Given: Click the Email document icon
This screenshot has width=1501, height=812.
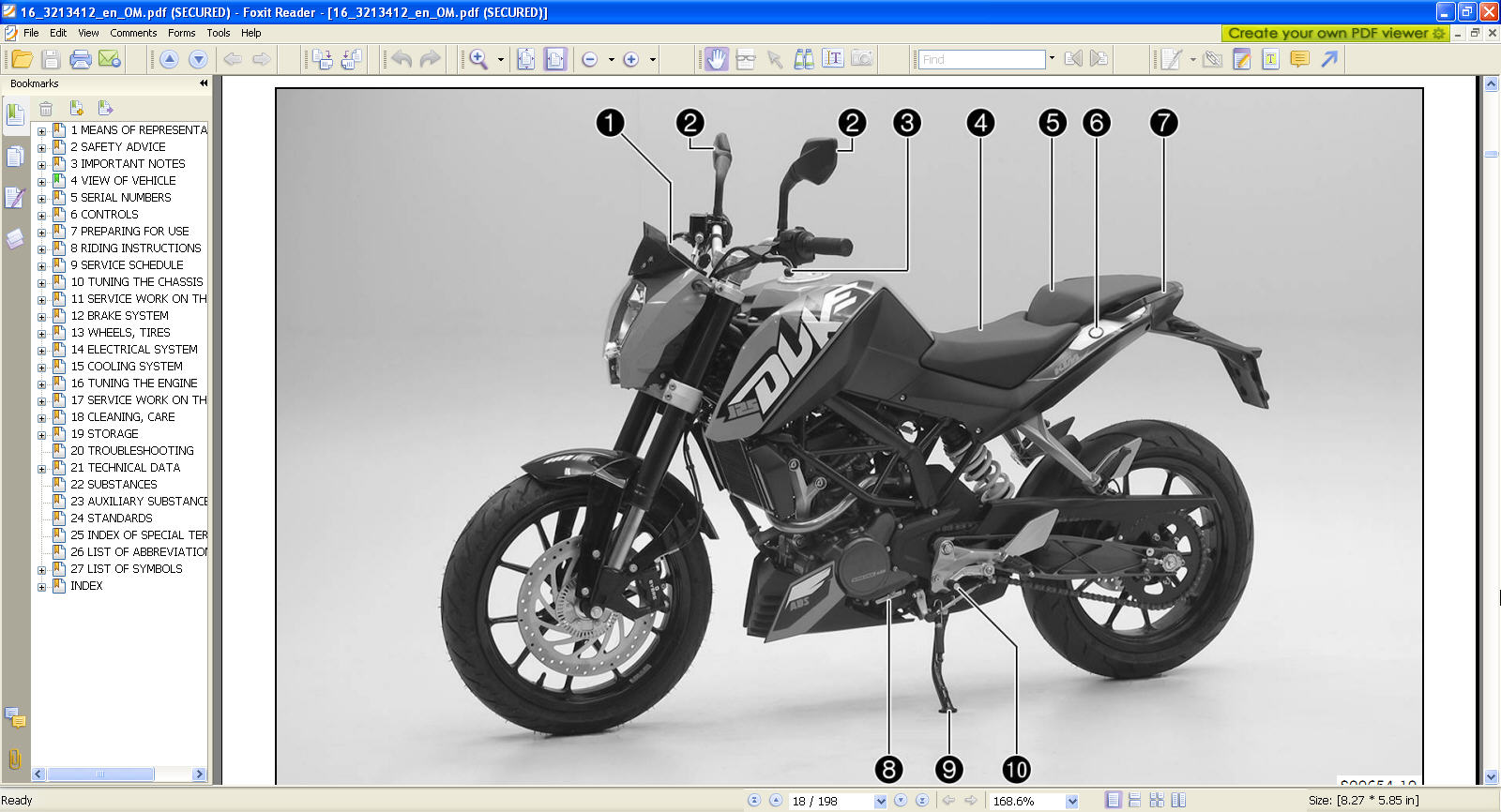Looking at the screenshot, I should (110, 59).
